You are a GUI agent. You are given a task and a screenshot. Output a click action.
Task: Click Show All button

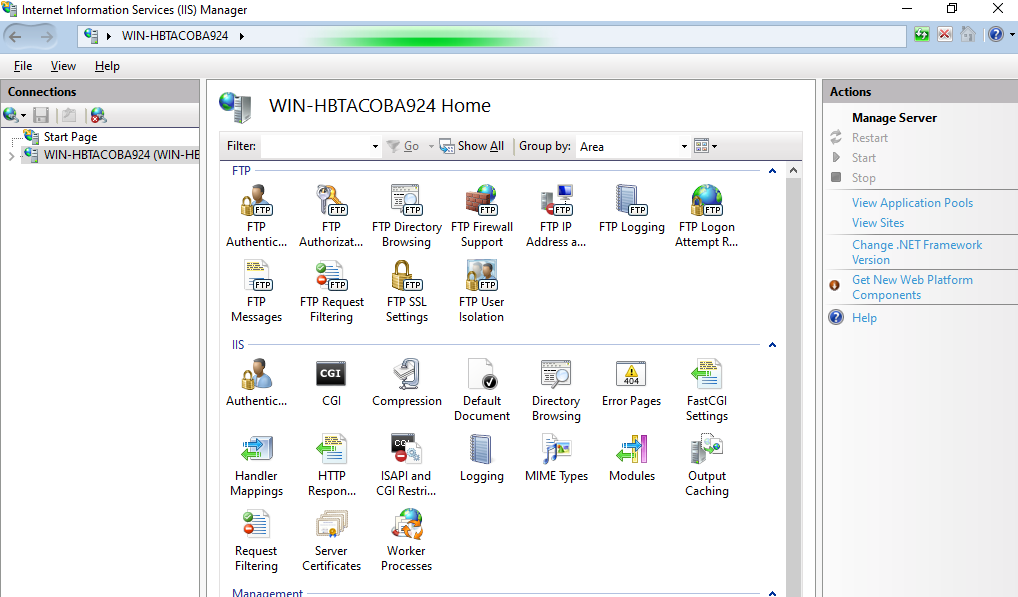472,146
